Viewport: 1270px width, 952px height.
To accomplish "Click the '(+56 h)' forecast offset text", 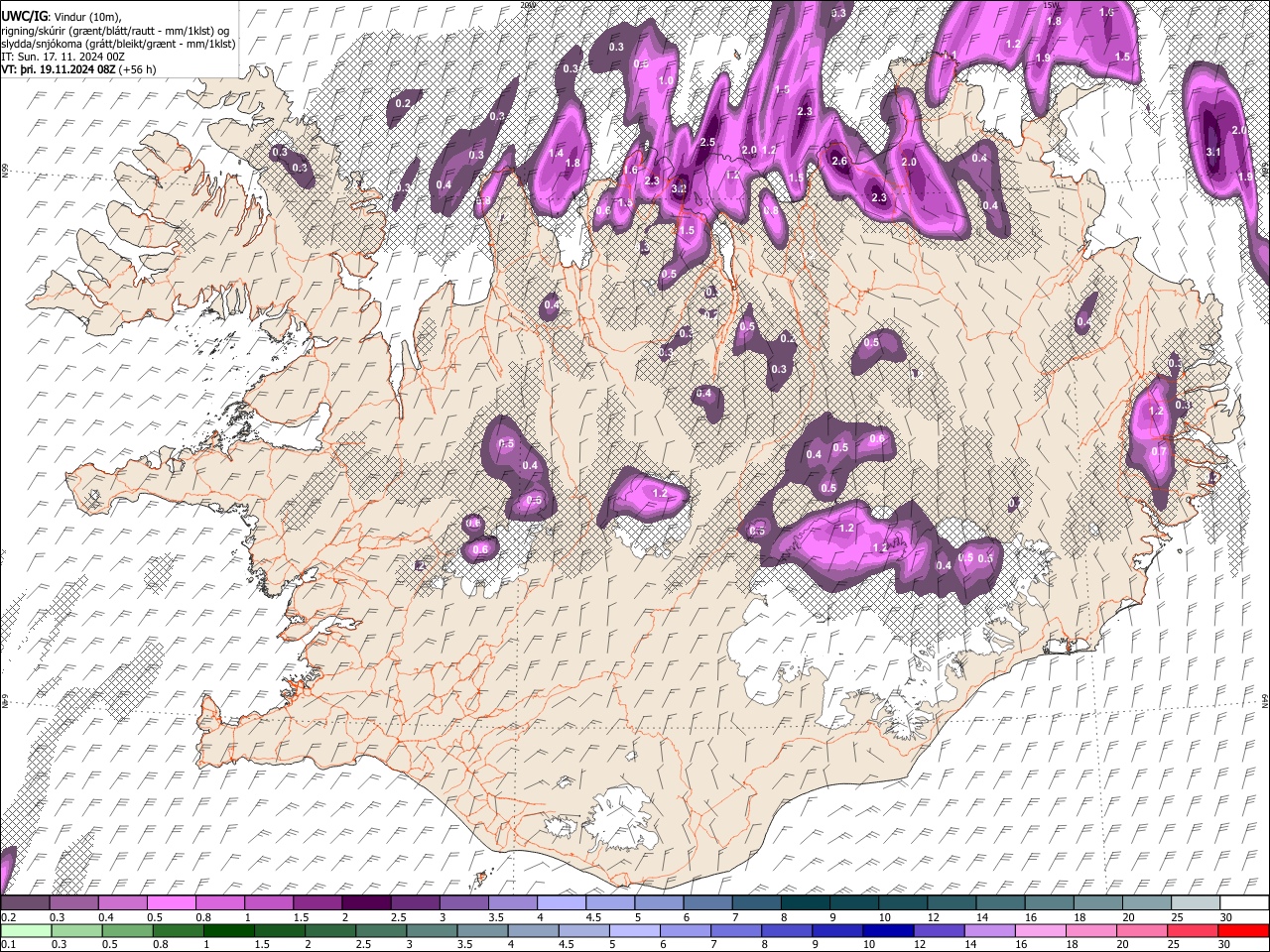I will click(x=138, y=70).
